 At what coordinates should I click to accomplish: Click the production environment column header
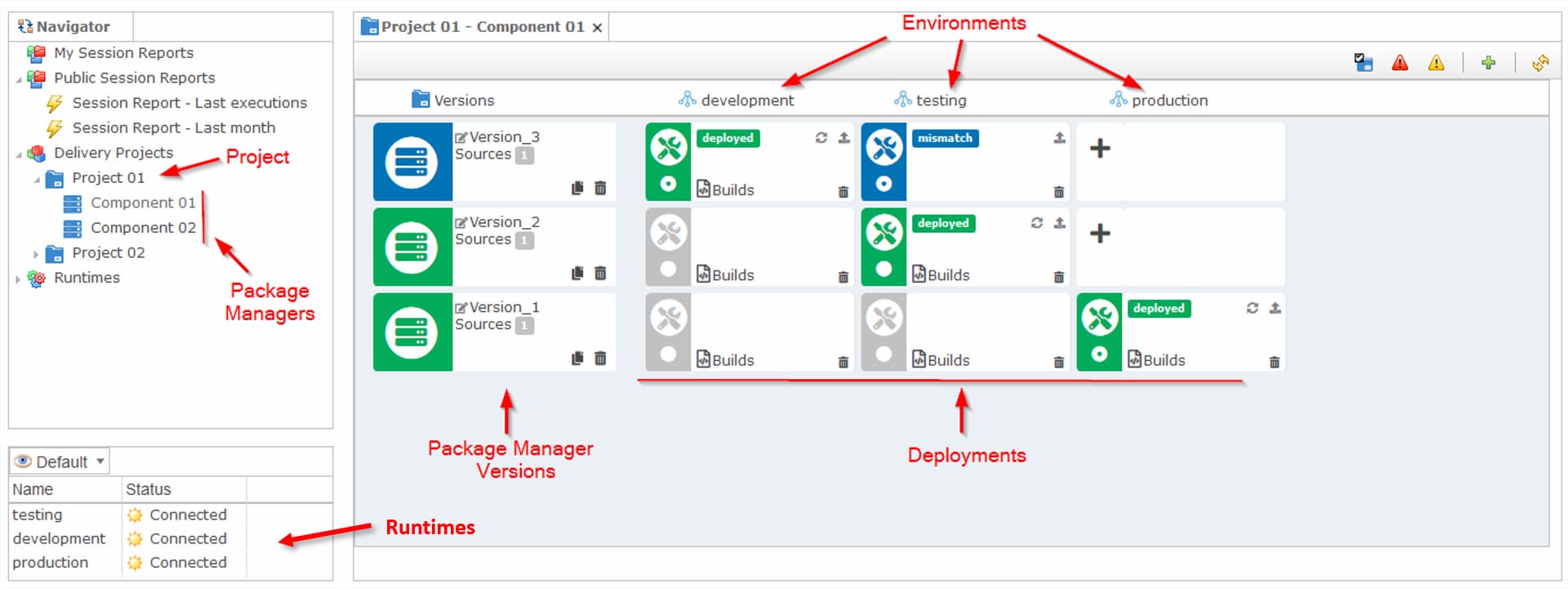(1159, 100)
